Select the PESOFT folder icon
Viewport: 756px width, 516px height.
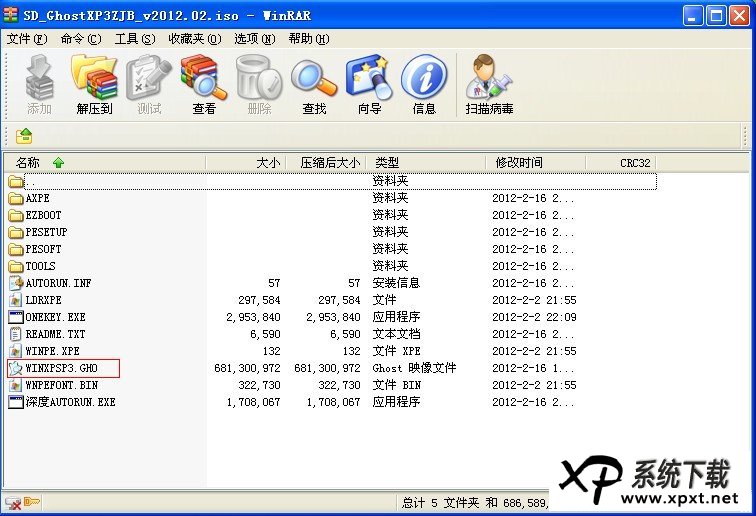pyautogui.click(x=16, y=249)
